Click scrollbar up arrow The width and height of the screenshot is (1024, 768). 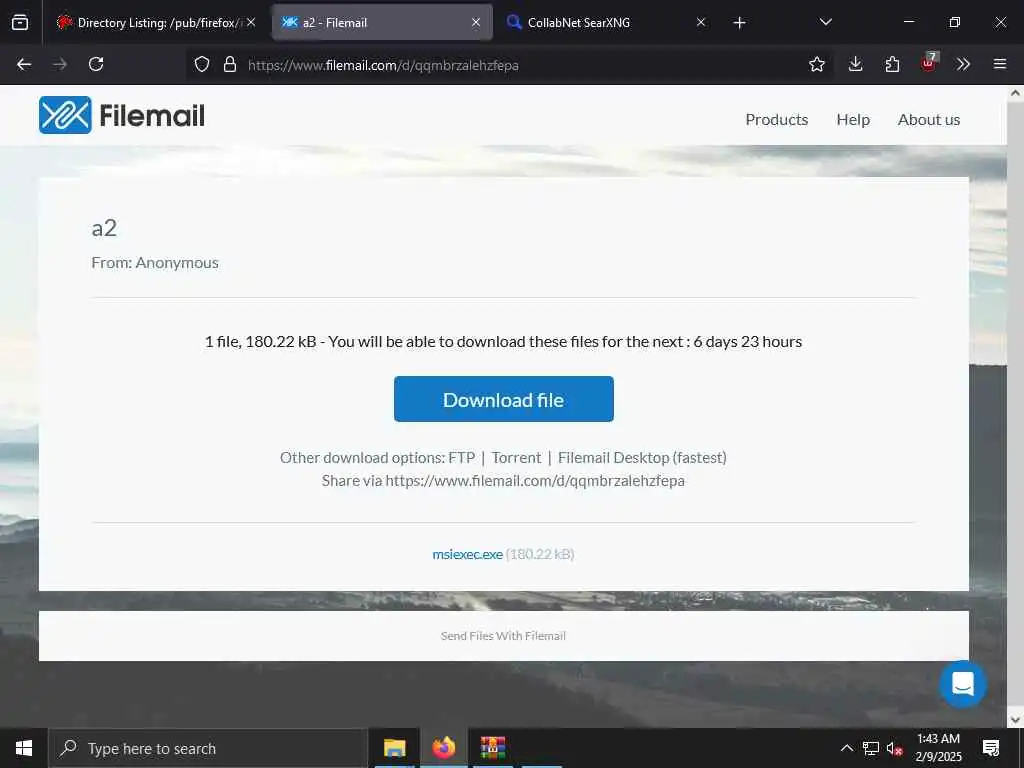tap(1015, 93)
